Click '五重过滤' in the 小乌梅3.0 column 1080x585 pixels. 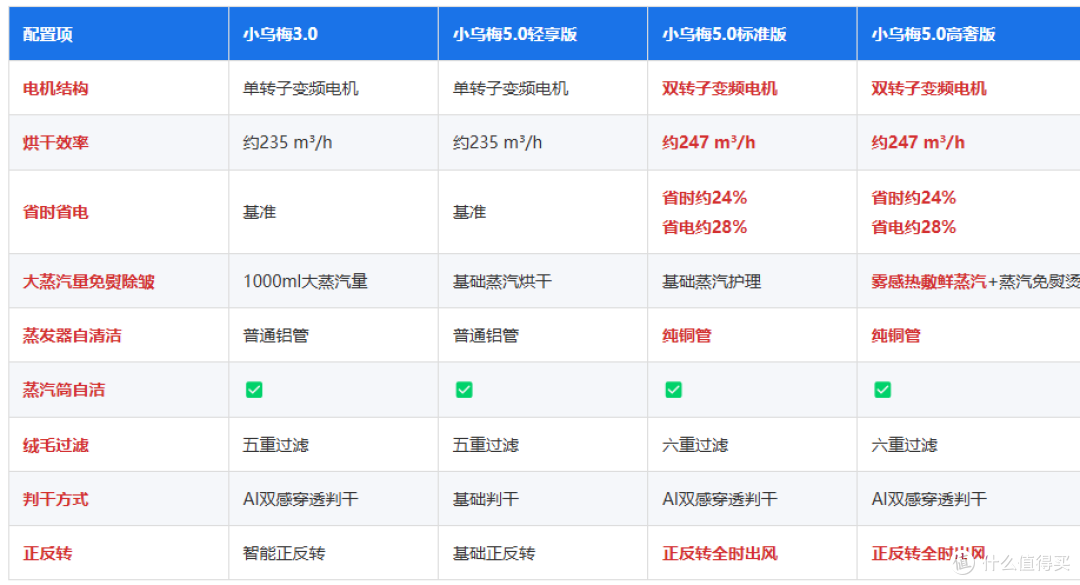(x=276, y=445)
